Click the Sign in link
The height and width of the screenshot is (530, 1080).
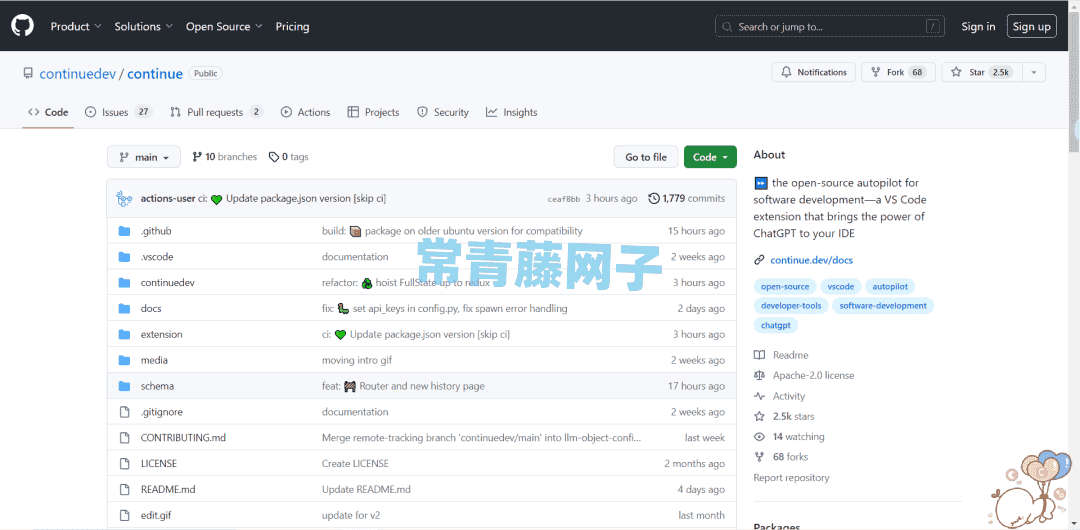(x=978, y=26)
